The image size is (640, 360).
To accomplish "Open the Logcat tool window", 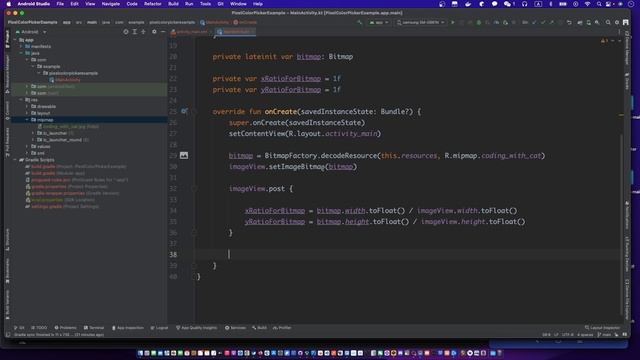I will tap(159, 328).
